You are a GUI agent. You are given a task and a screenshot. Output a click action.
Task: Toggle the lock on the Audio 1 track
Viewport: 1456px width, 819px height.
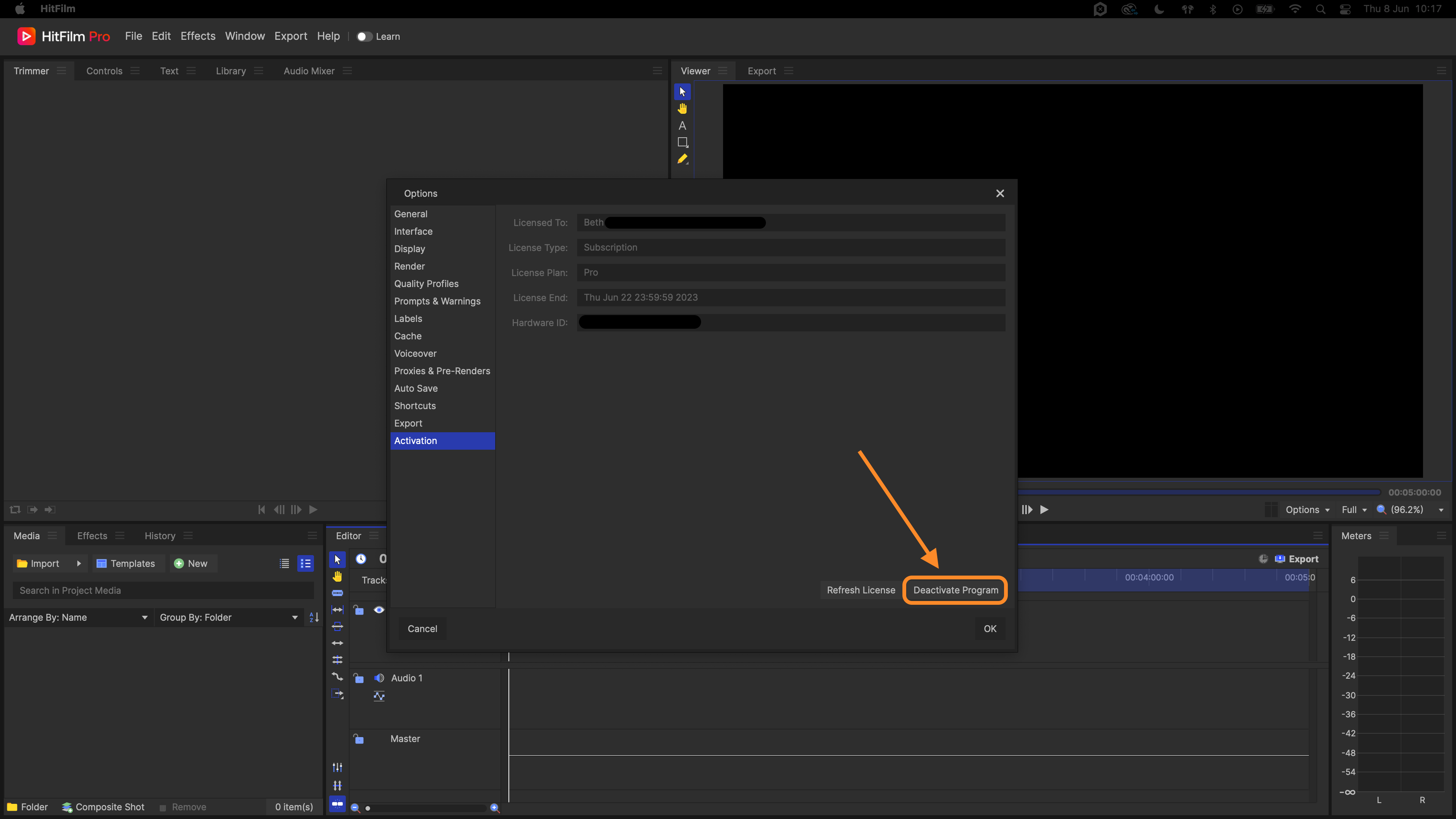pos(358,678)
